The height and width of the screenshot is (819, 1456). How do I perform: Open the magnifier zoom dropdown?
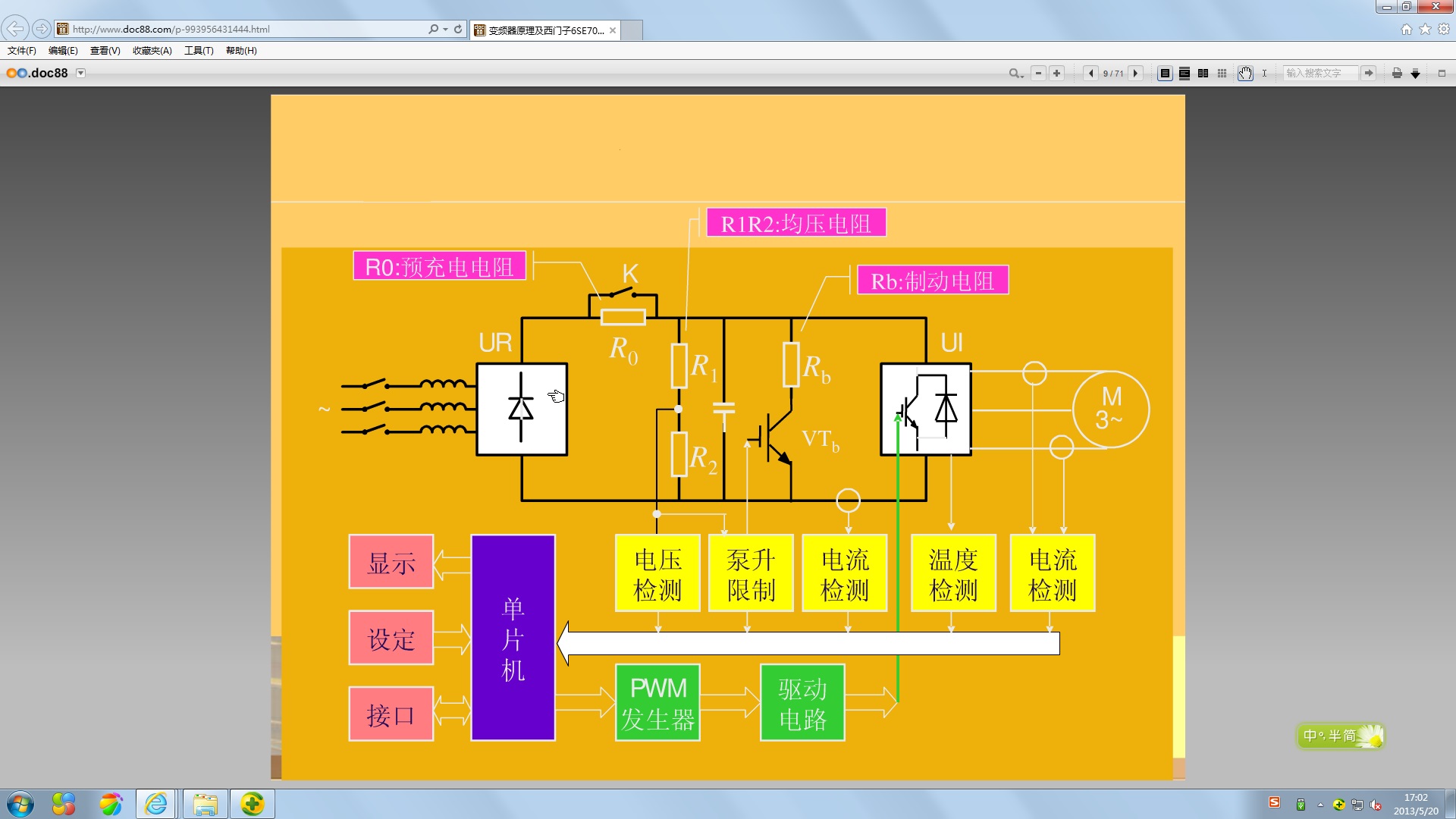pos(1016,74)
